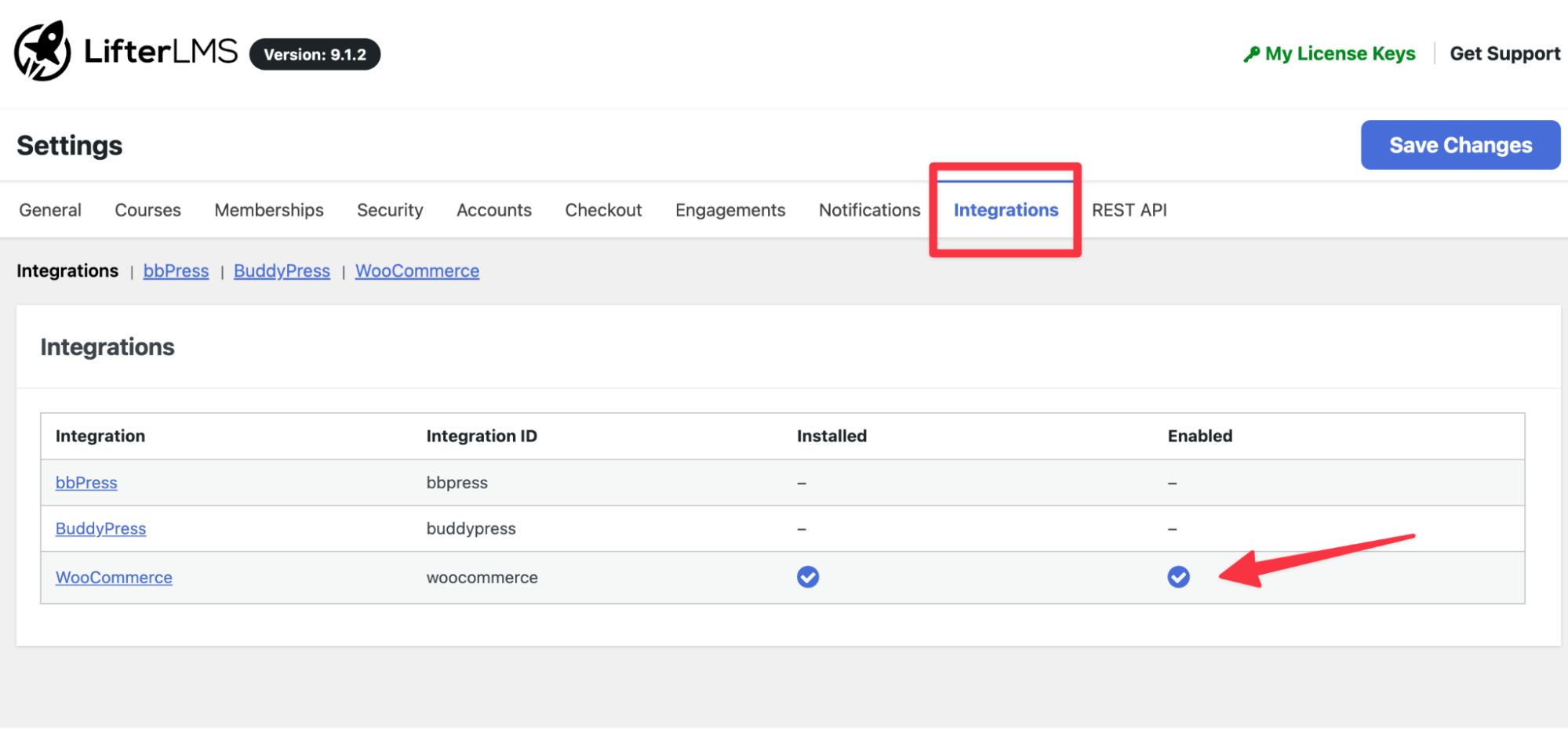Click the green key icon beside My License Keys
The width and height of the screenshot is (1568, 729).
(1251, 54)
